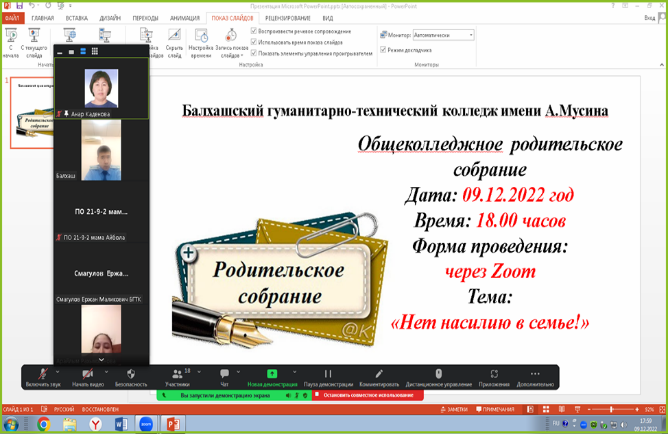Click the zoom slider handle in the status bar
Image resolution: width=668 pixels, height=434 pixels.
click(x=611, y=409)
